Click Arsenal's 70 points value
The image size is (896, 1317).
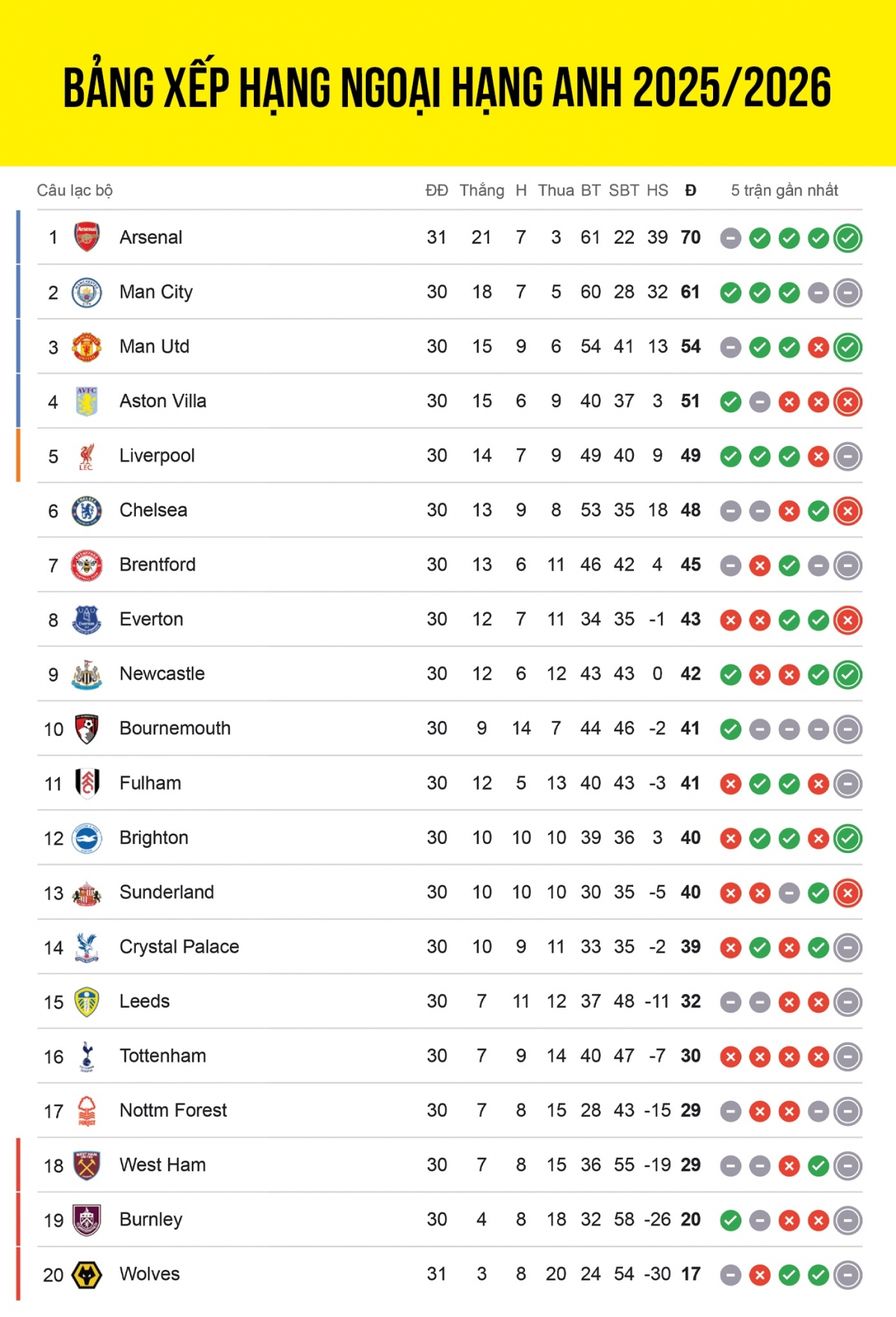[691, 238]
